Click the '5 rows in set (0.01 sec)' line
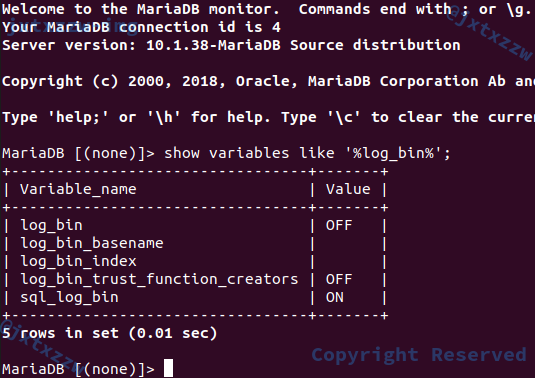 pyautogui.click(x=110, y=333)
